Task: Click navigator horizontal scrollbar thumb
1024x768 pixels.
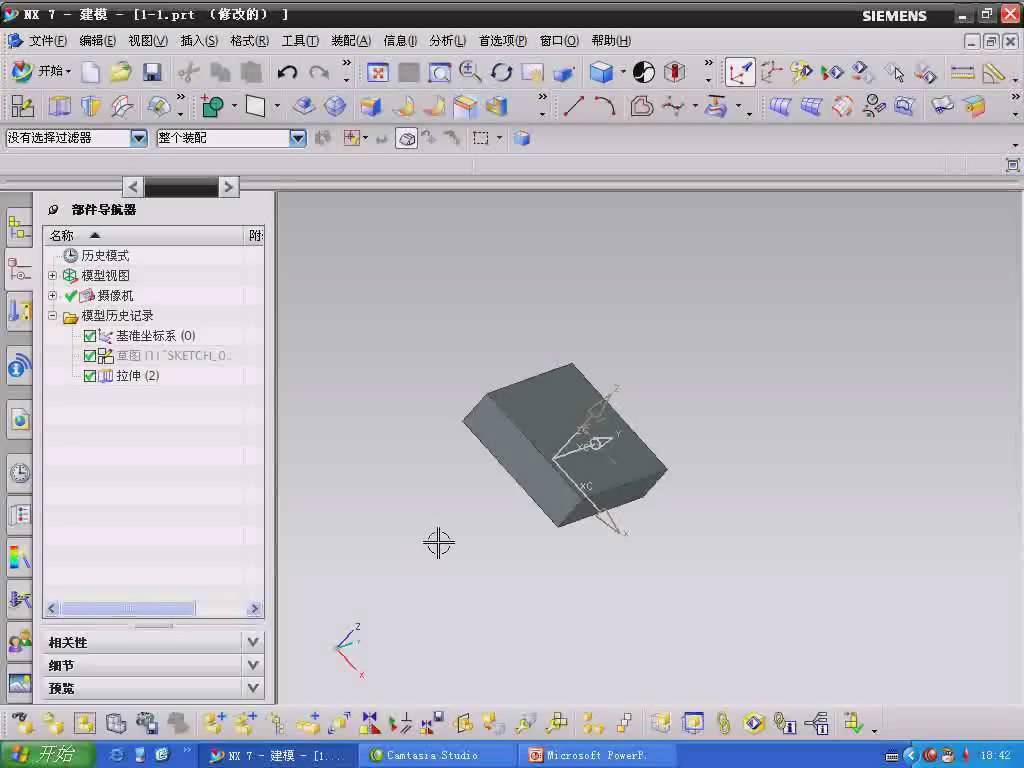Action: pos(127,609)
